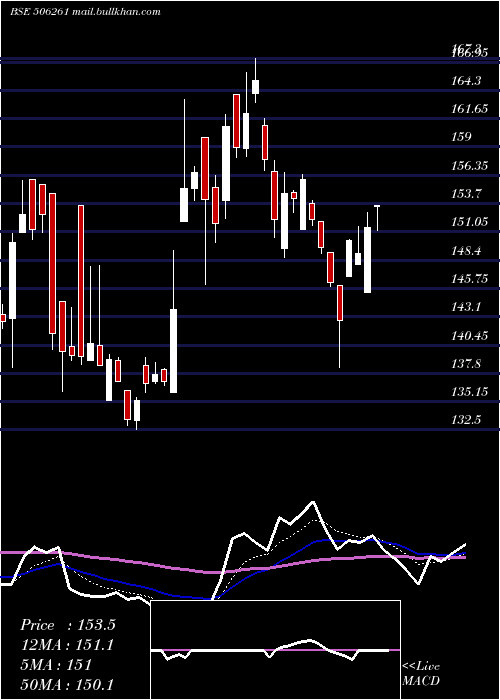Click the last candlestick at 153.5
The width and height of the screenshot is (500, 700).
(x=377, y=218)
